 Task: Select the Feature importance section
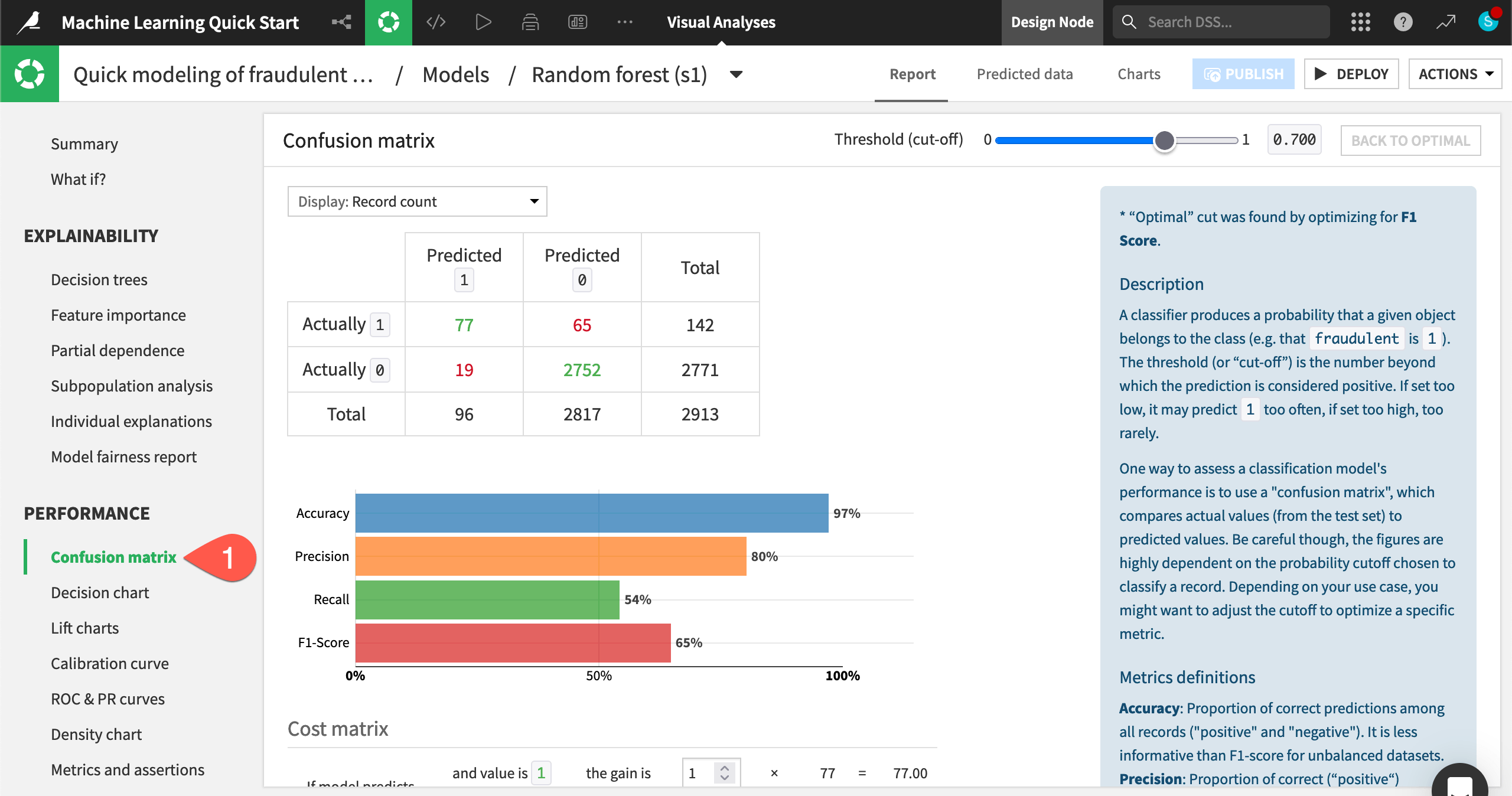coord(118,315)
